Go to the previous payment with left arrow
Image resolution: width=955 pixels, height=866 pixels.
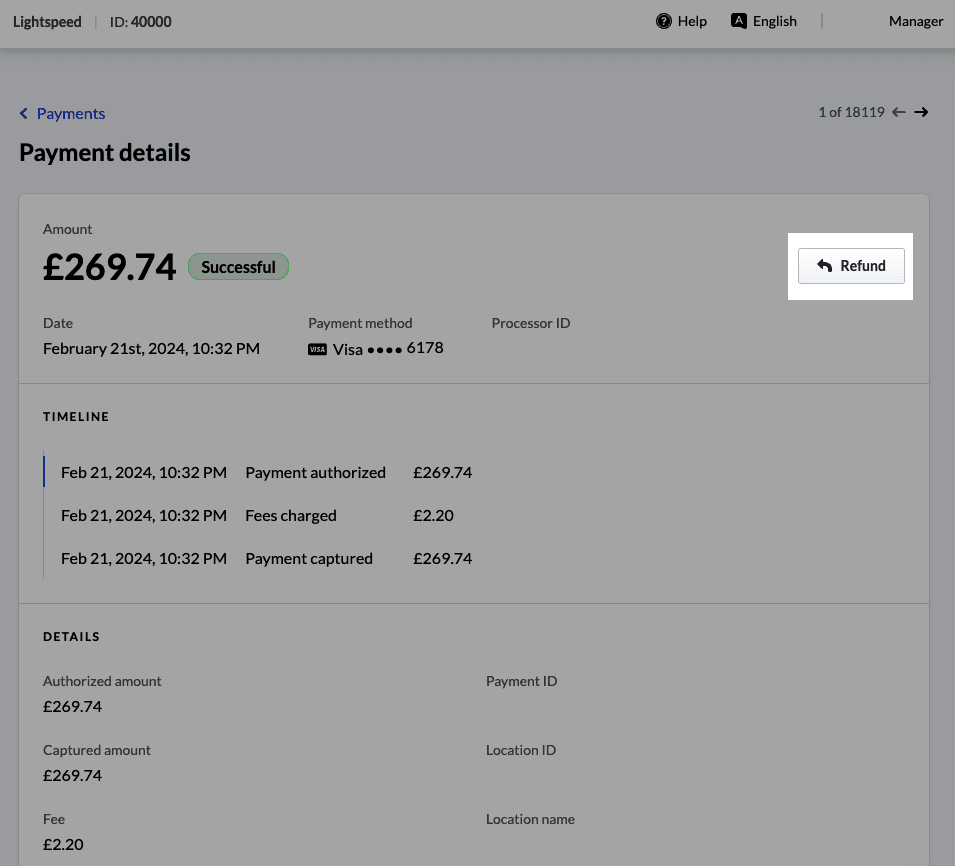tap(899, 112)
